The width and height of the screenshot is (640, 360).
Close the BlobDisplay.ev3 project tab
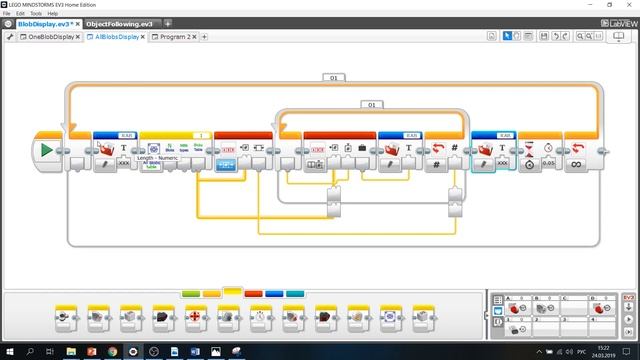tap(78, 24)
